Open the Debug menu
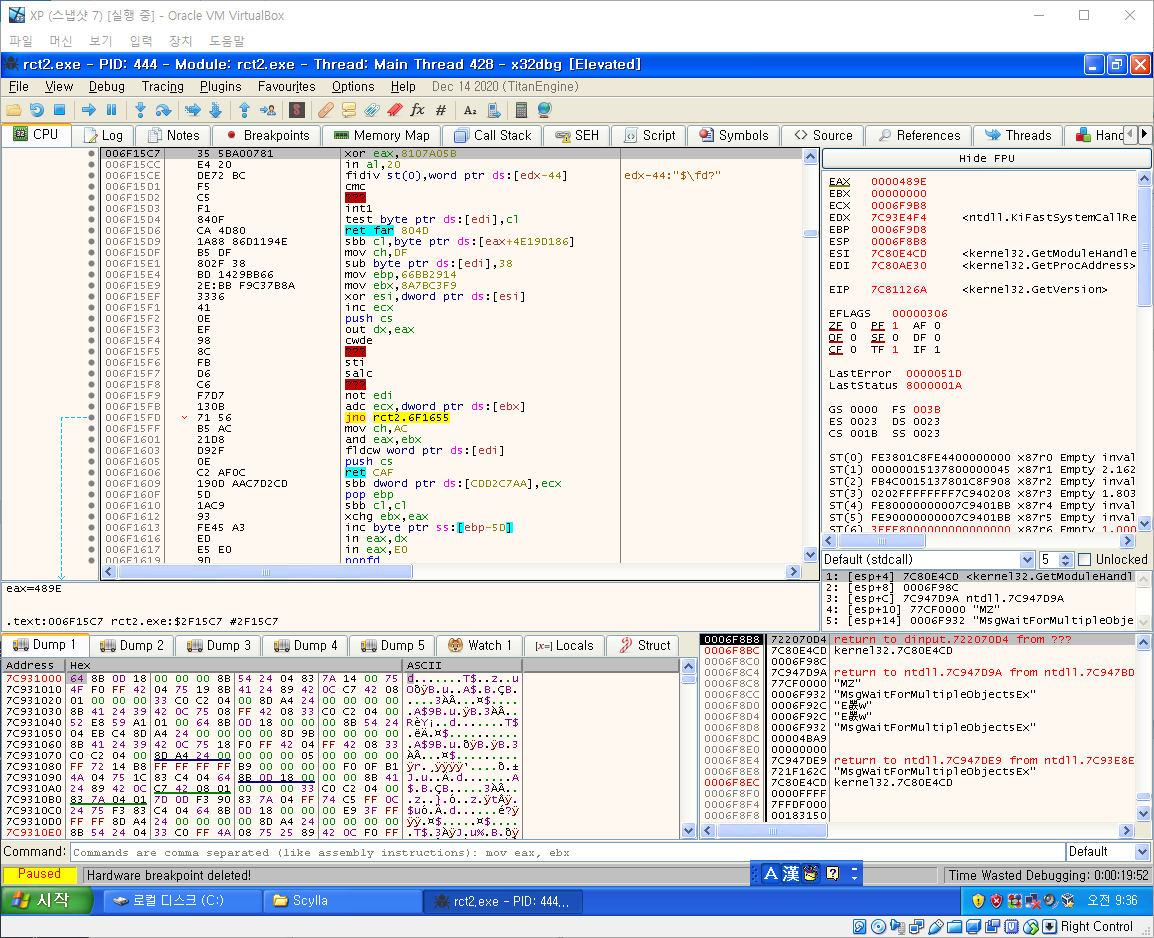Viewport: 1154px width, 938px height. click(x=107, y=87)
